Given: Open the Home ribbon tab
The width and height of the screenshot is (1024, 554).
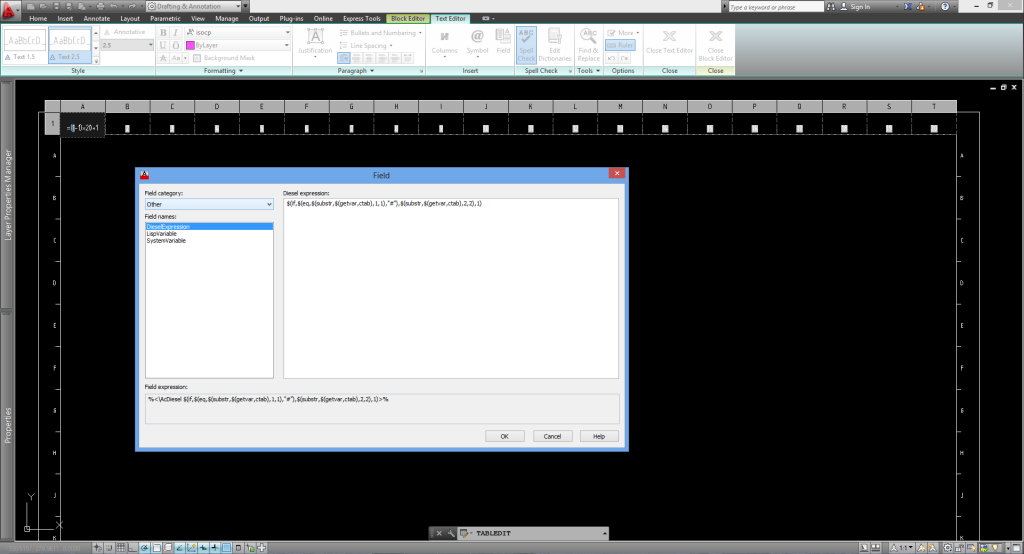Looking at the screenshot, I should point(38,18).
